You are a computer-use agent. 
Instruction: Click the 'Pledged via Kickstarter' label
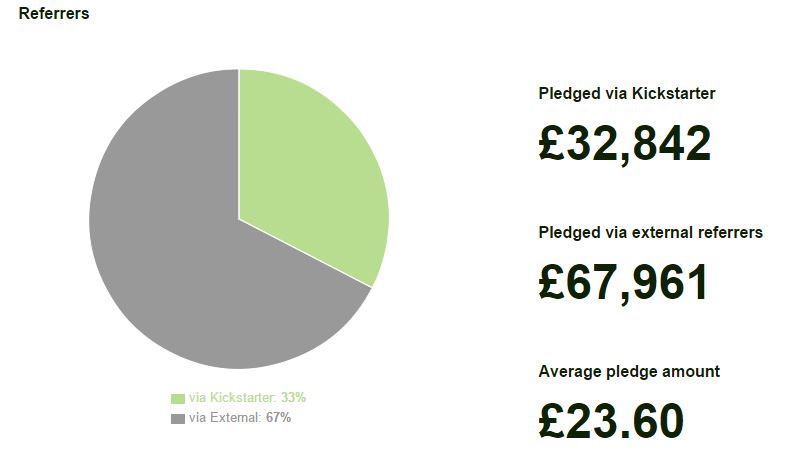click(627, 94)
